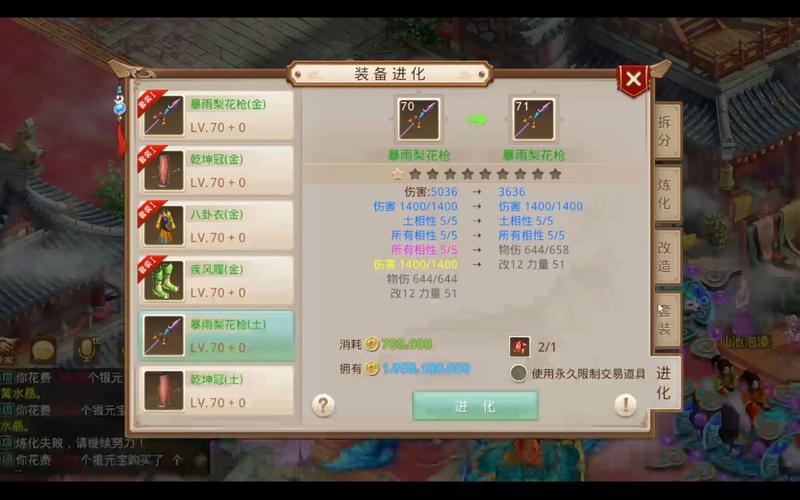
Task: Open the 套装 tab
Action: pos(666,320)
